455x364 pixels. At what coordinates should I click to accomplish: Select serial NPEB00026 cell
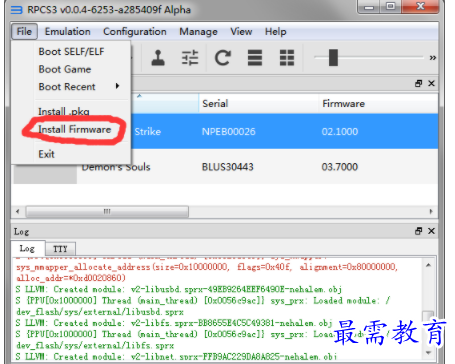(x=229, y=132)
